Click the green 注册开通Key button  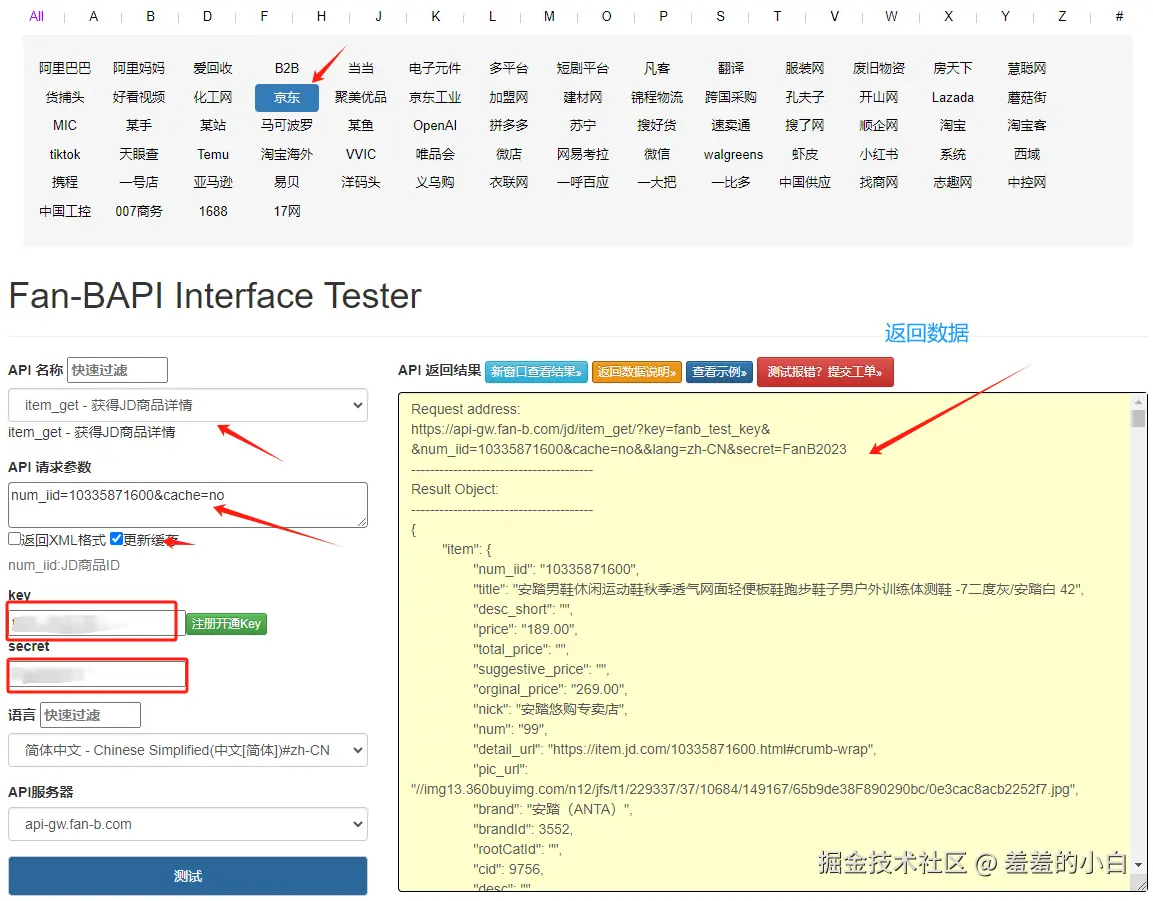coord(226,624)
